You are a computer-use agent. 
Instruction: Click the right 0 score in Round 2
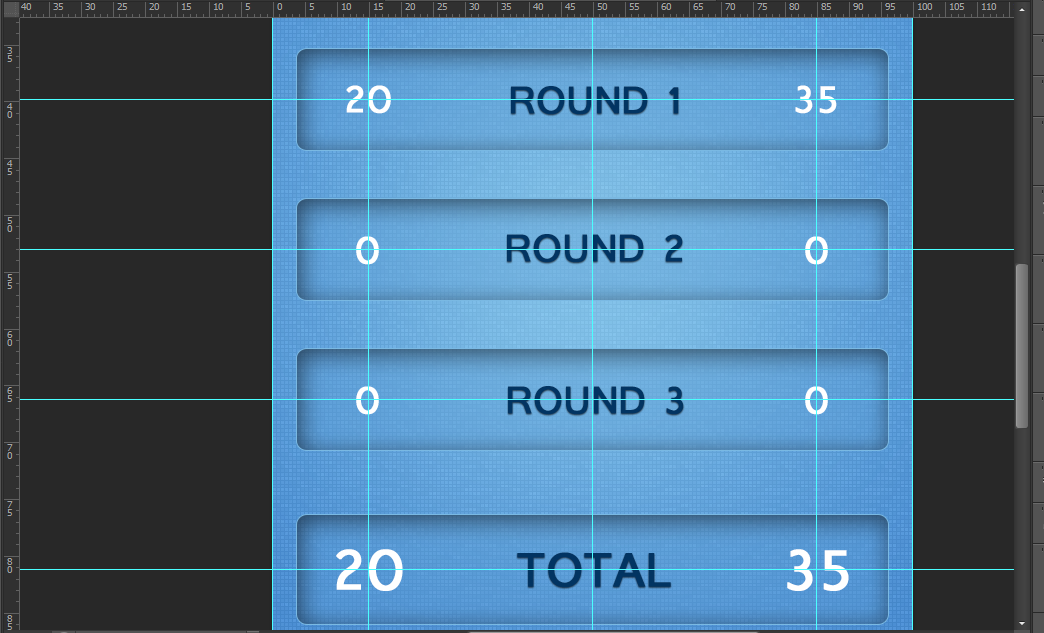pyautogui.click(x=817, y=249)
